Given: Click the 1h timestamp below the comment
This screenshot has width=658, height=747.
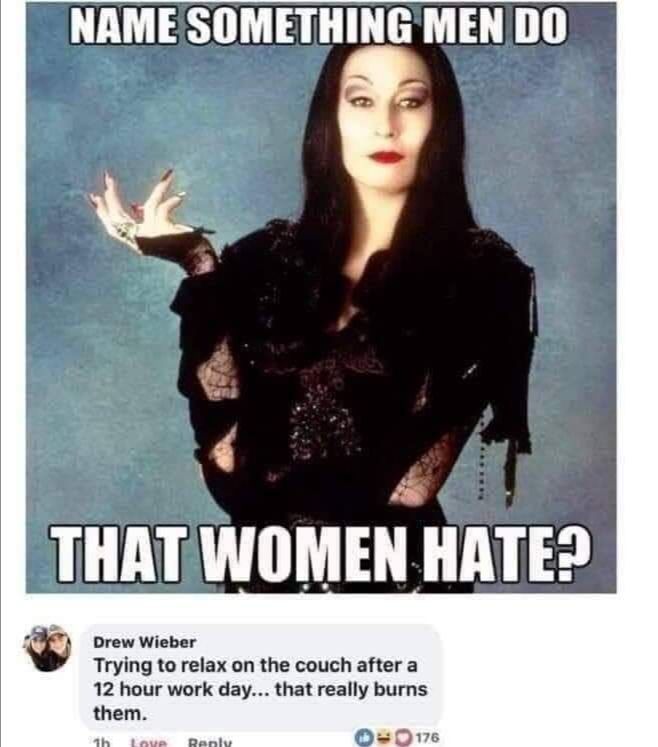Looking at the screenshot, I should click(x=101, y=742).
